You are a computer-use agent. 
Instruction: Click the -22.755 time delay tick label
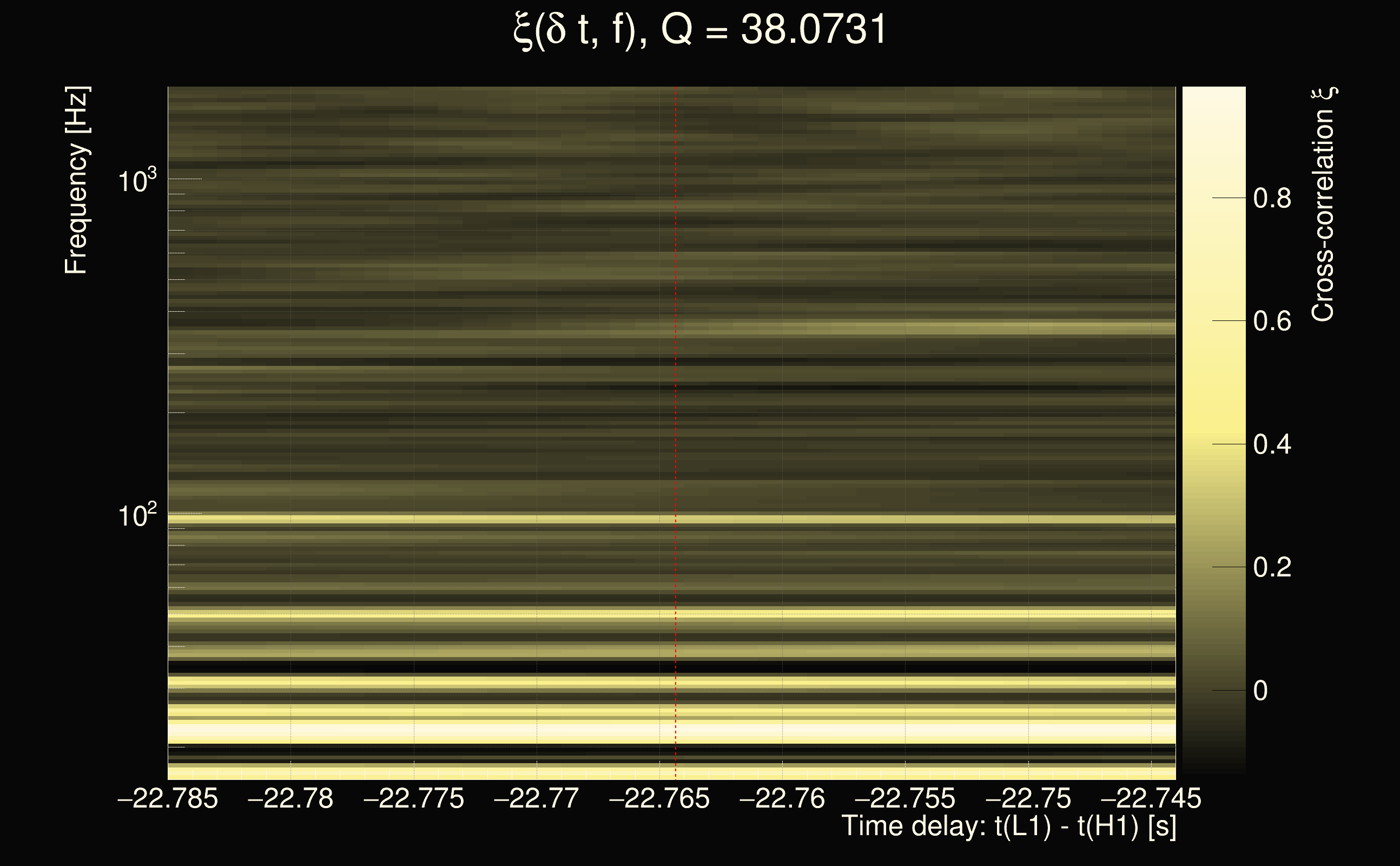[905, 798]
